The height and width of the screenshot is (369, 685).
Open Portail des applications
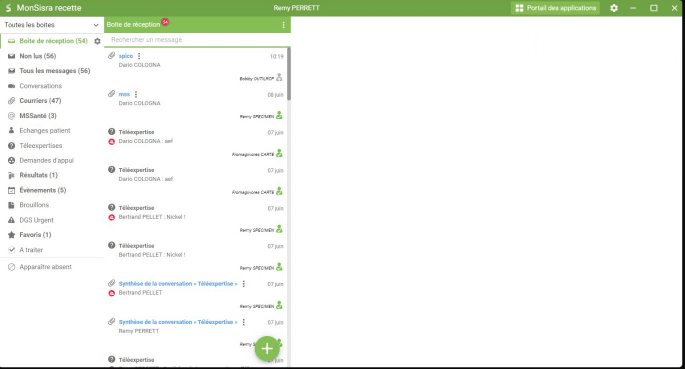[x=555, y=8]
